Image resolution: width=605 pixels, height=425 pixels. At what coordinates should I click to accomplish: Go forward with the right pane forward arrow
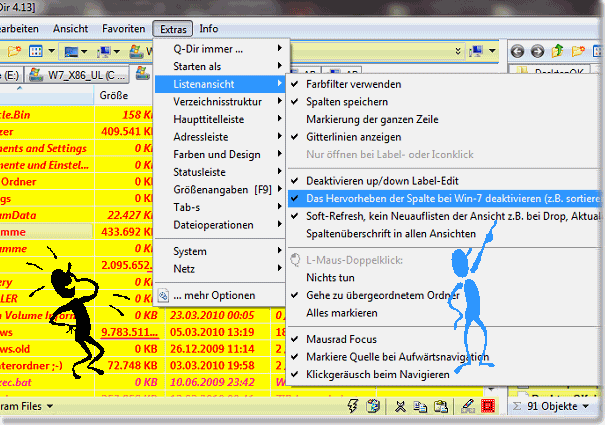tap(537, 51)
